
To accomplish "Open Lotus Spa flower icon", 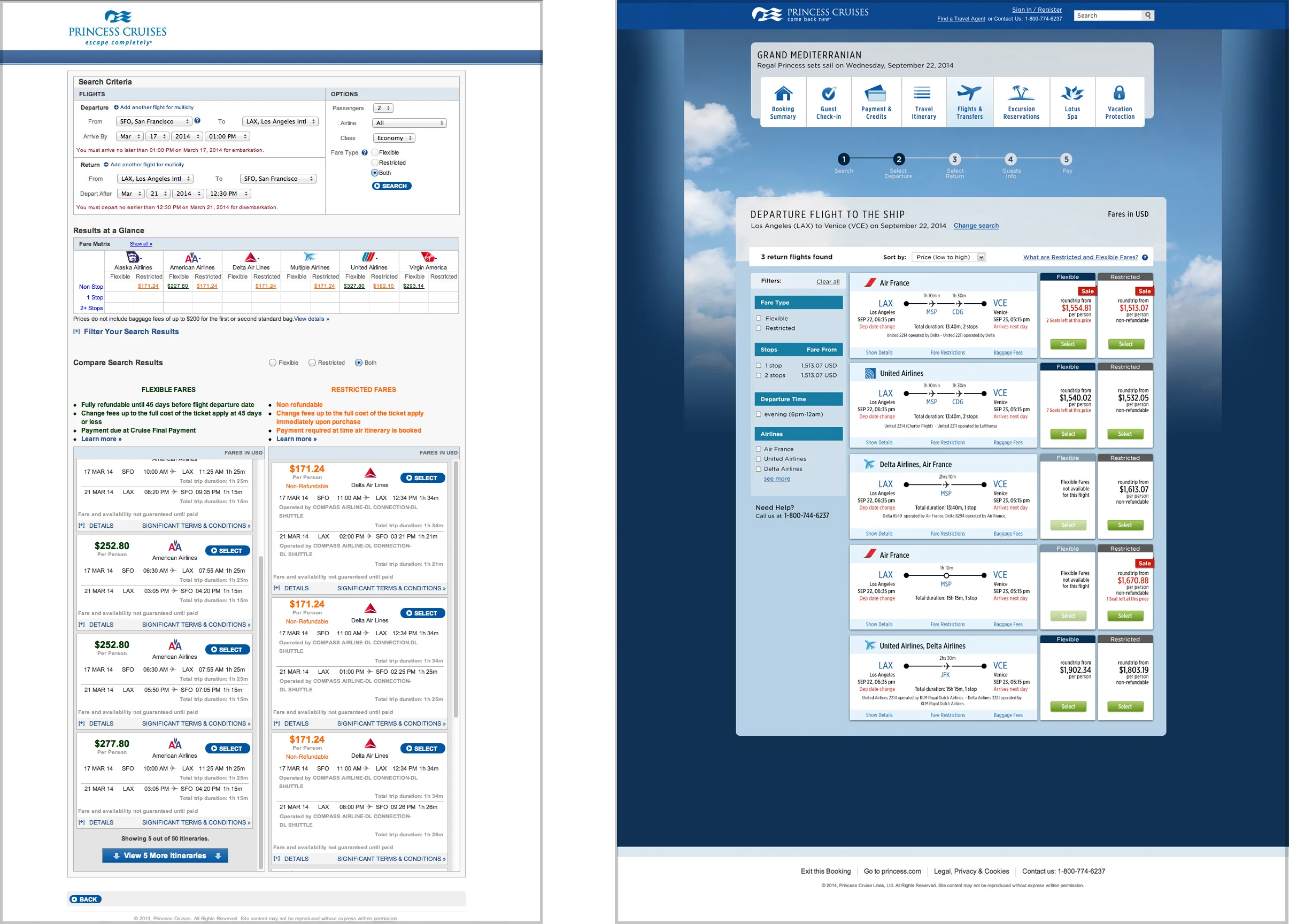I will [1072, 93].
